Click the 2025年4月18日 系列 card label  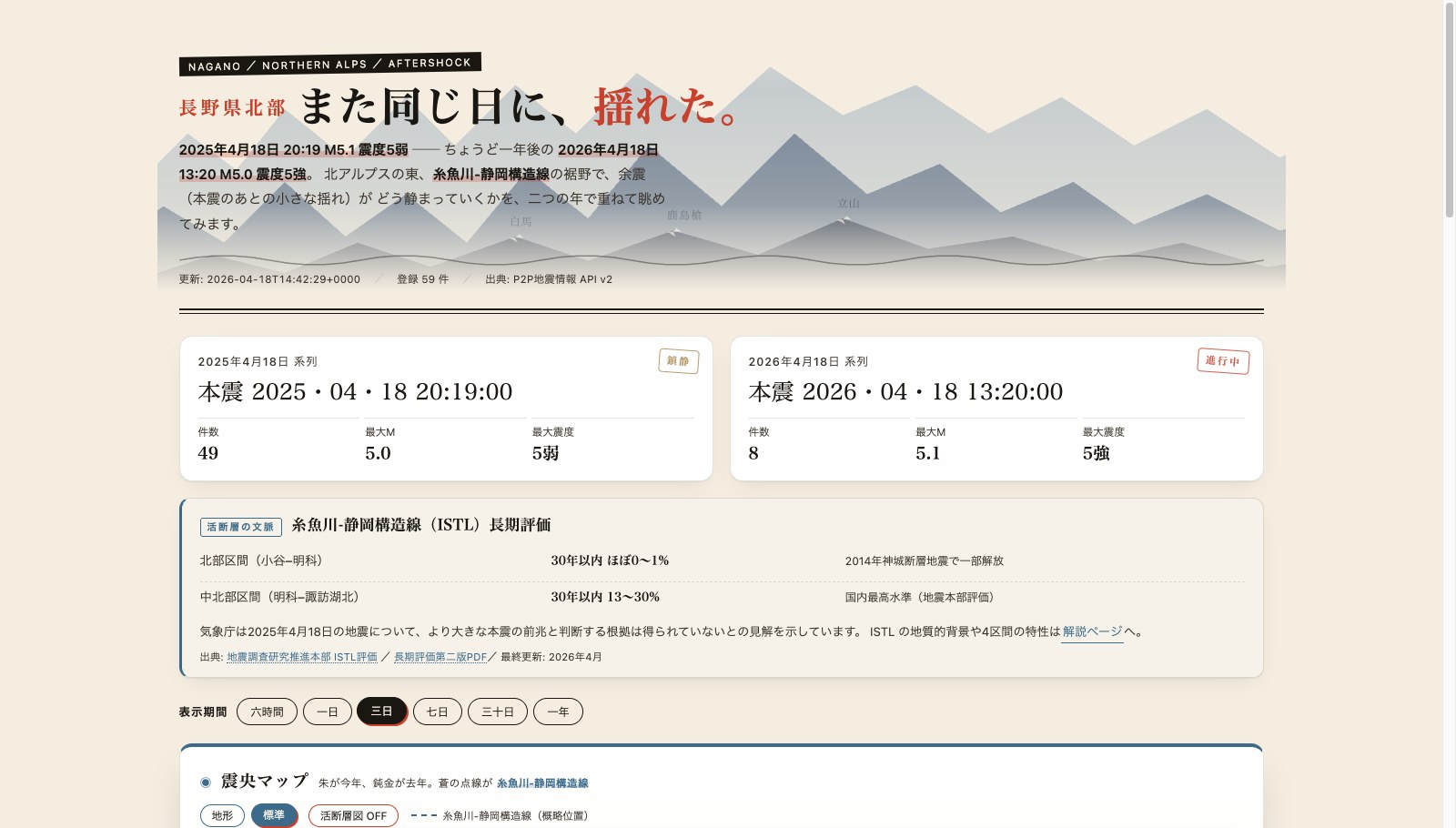pyautogui.click(x=258, y=361)
